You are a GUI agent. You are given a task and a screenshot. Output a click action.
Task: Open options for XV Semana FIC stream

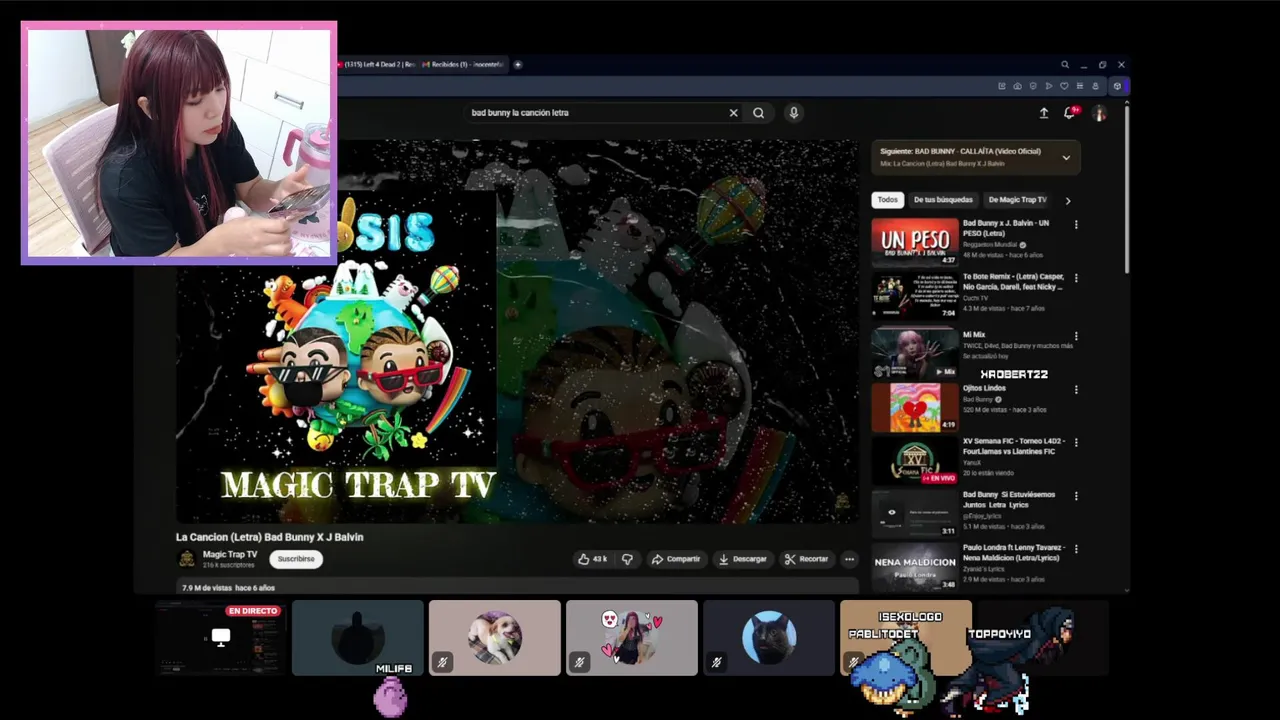1076,442
